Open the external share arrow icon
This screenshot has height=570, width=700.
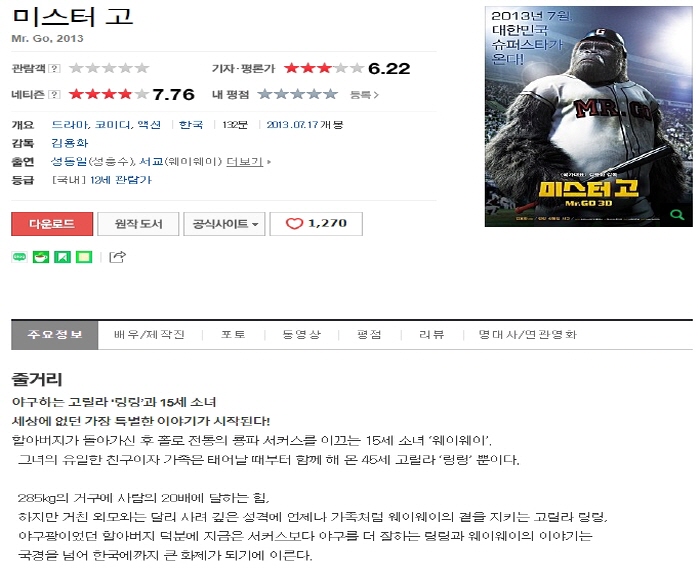(x=117, y=257)
